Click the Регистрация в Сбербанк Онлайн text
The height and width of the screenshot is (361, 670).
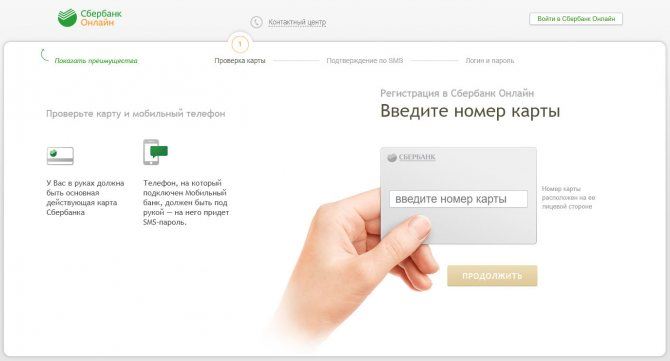point(457,93)
